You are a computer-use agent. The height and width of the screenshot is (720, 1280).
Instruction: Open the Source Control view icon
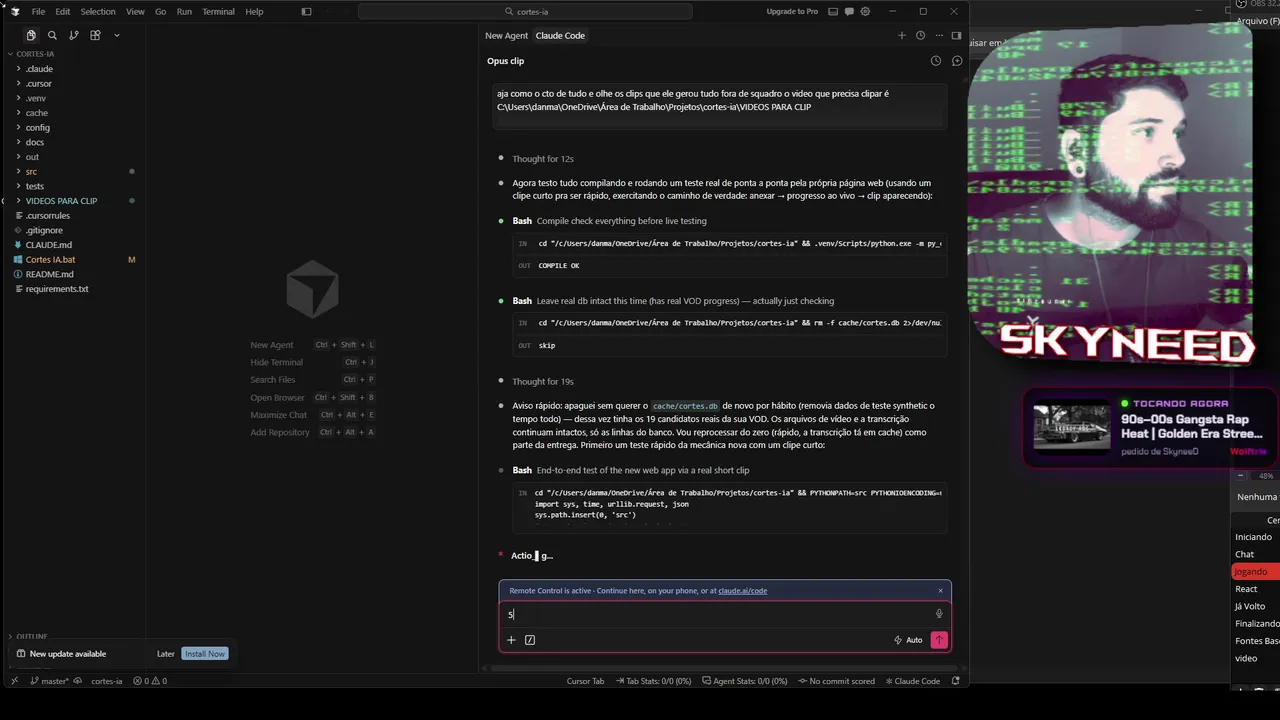74,35
